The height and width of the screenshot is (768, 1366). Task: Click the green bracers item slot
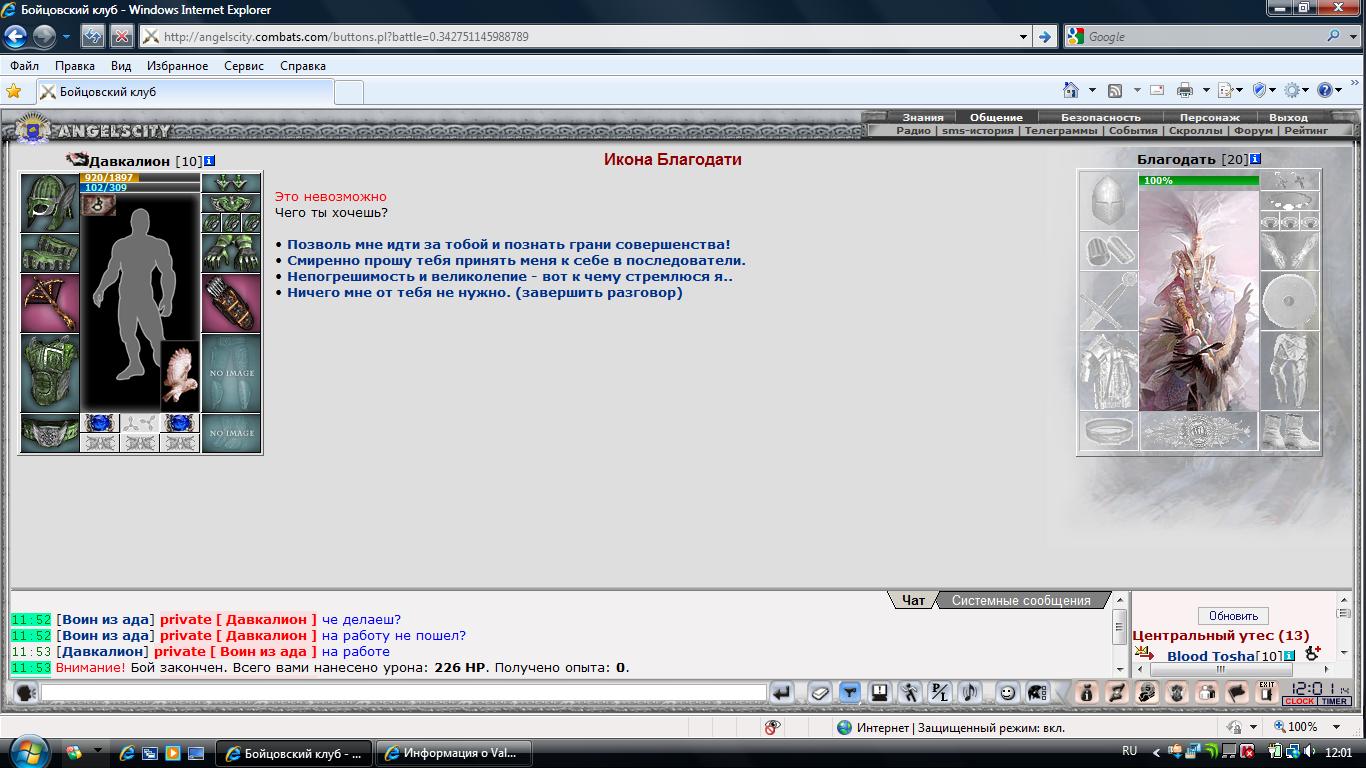click(50, 253)
